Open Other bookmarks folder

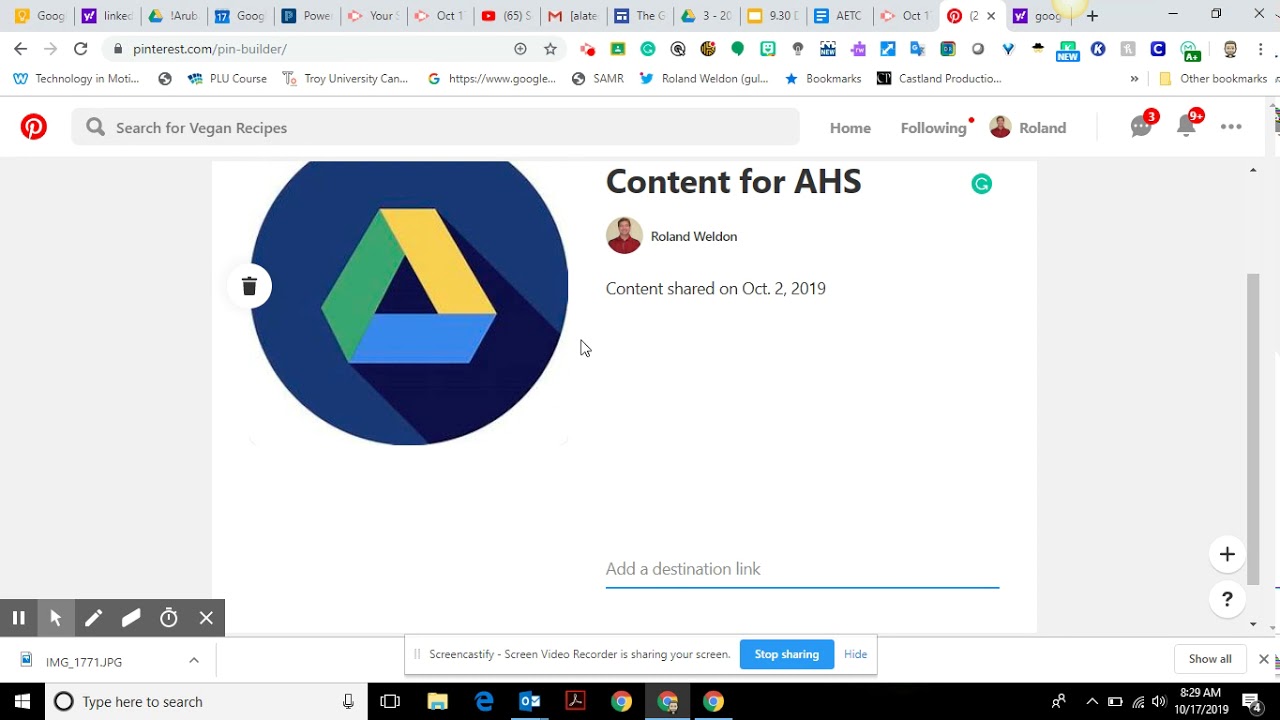[1212, 79]
